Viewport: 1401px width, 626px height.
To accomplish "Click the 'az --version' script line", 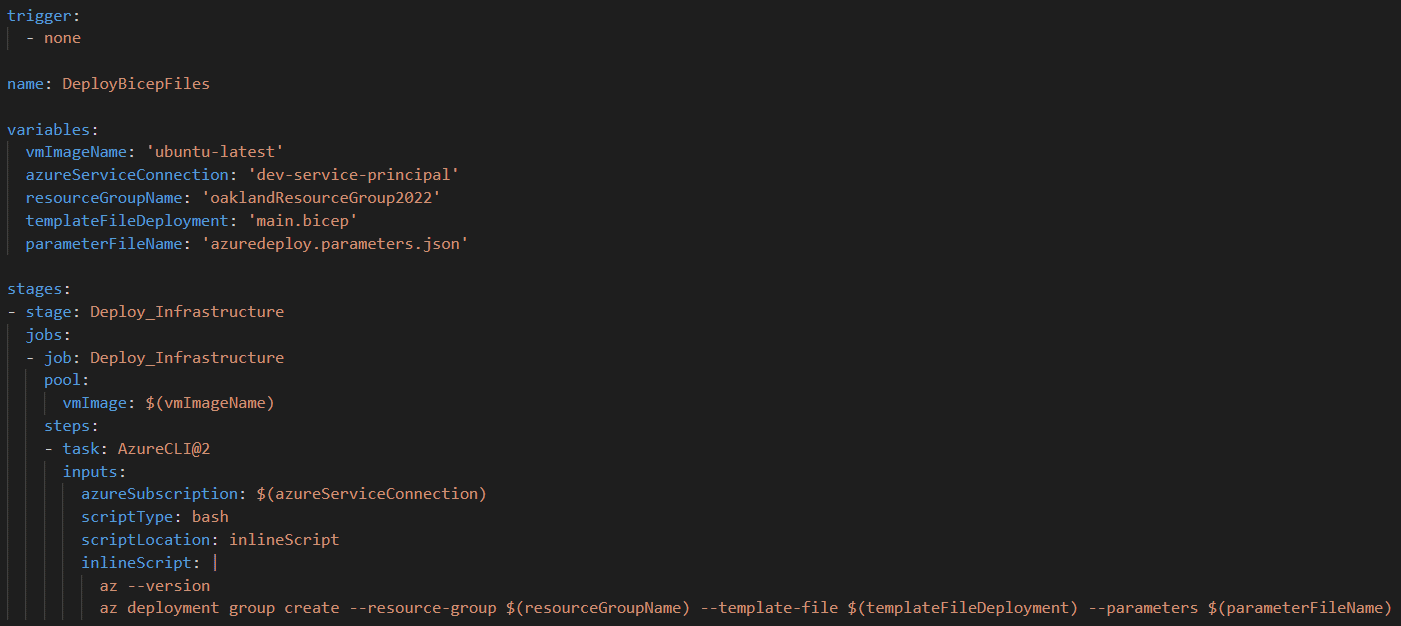I will point(155,586).
